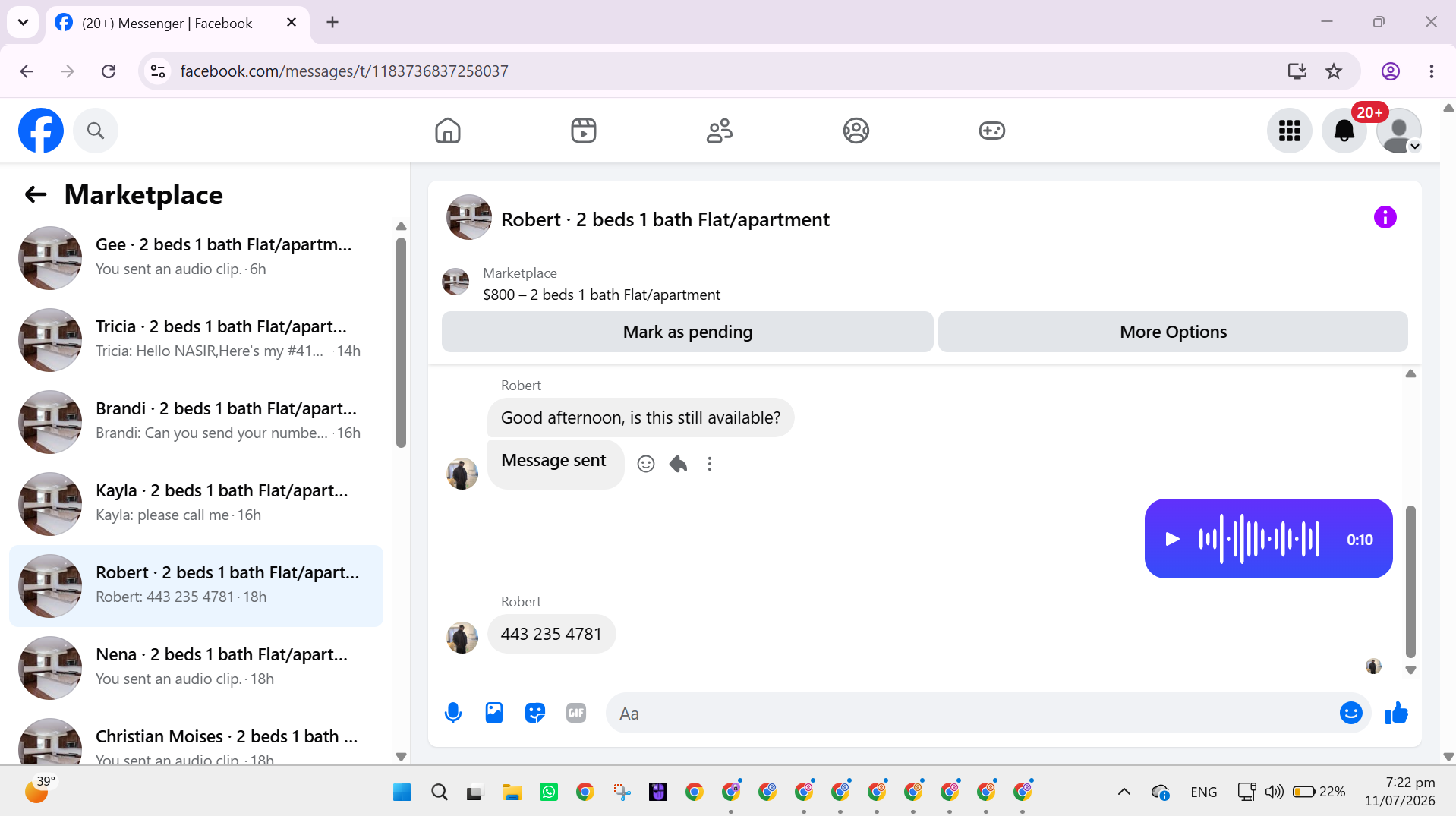Click 'Good afternoon, is this still available?' message
The image size is (1456, 816).
coord(641,417)
